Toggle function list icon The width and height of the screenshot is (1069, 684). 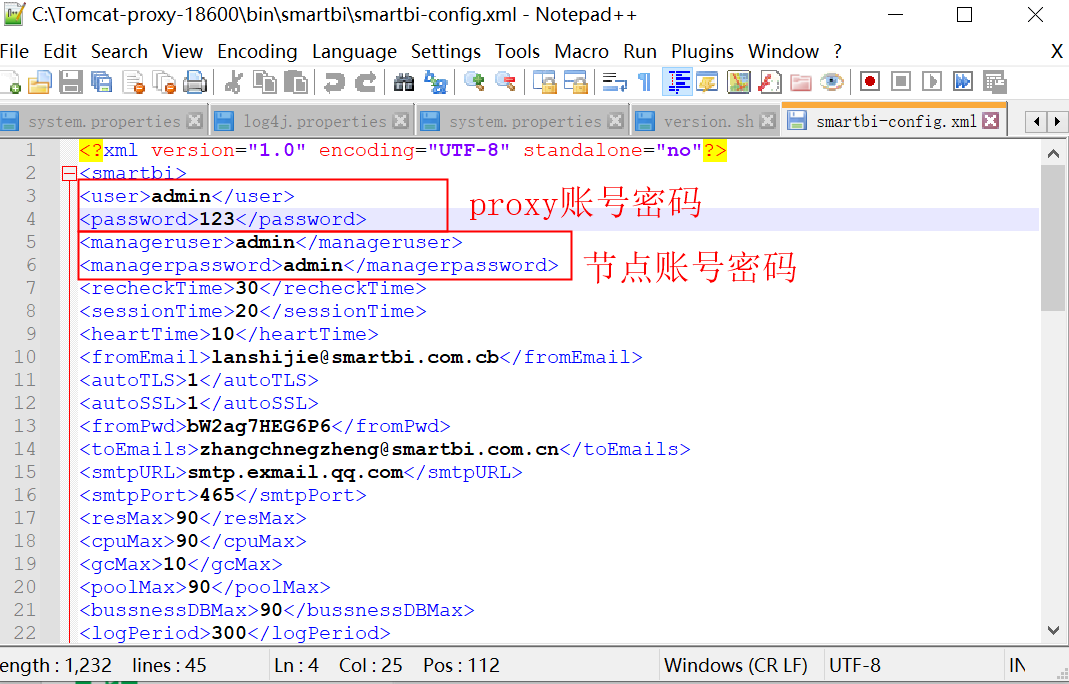point(770,83)
